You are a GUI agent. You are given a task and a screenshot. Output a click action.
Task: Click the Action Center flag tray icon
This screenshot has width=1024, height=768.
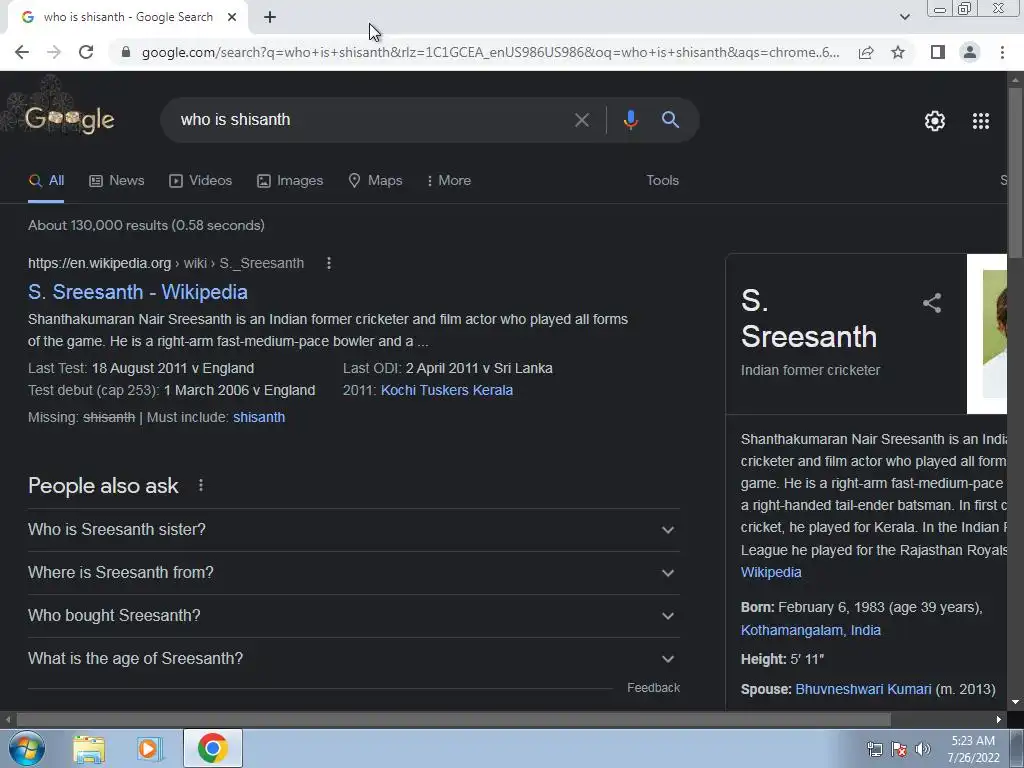pyautogui.click(x=899, y=749)
